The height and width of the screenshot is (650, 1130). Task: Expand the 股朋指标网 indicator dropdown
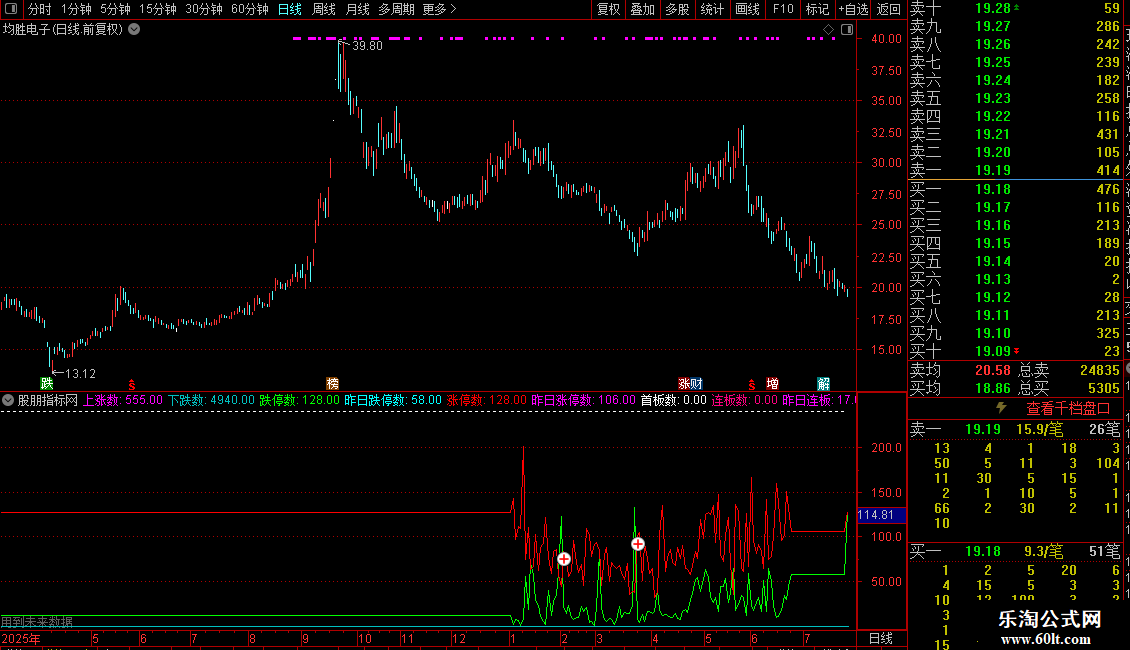(8, 400)
